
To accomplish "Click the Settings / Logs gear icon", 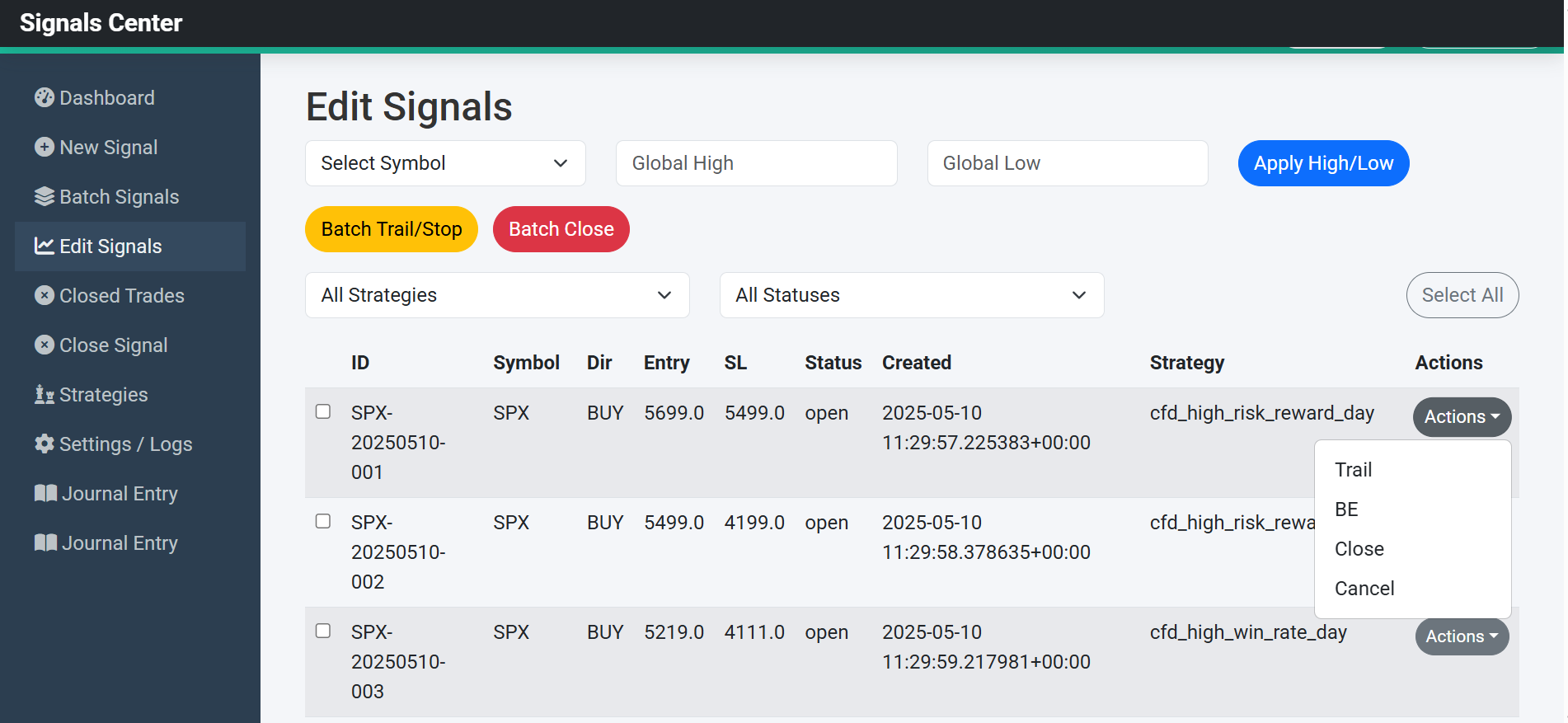I will point(45,444).
